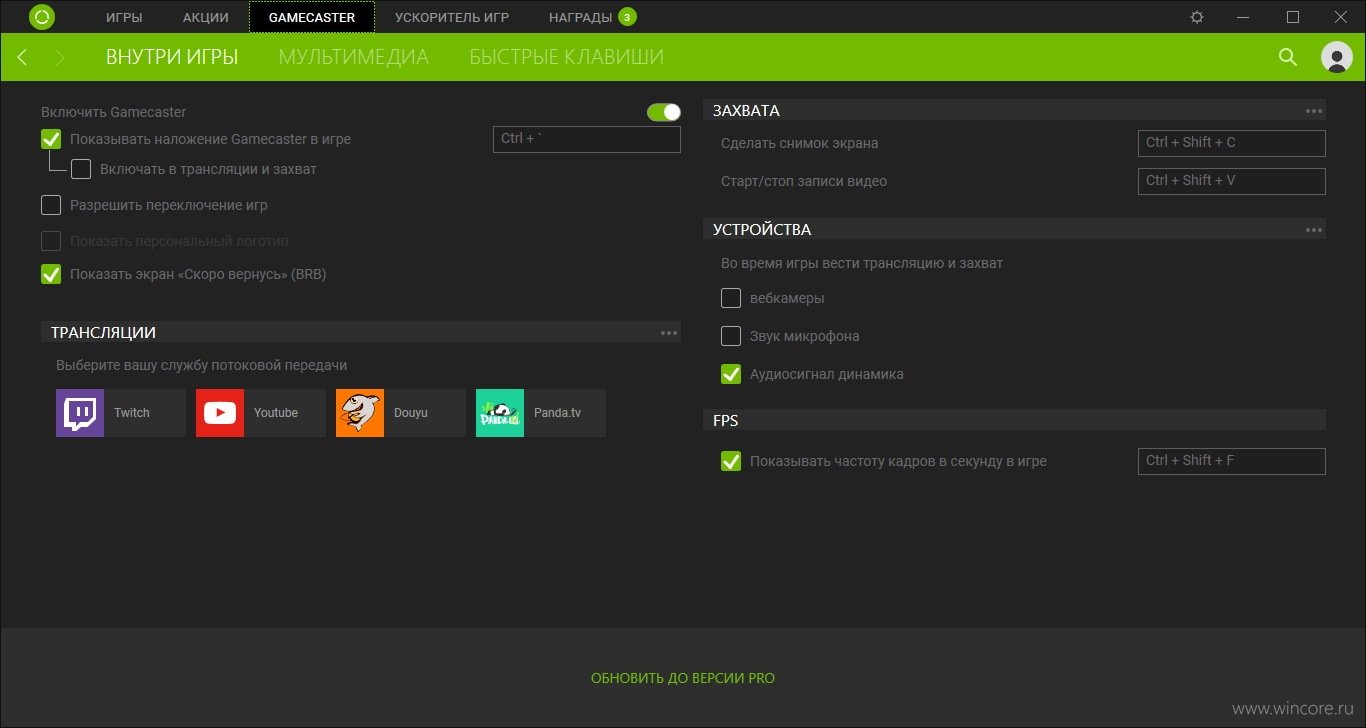
Task: Pick the Panda.tv streaming service
Action: 540,413
